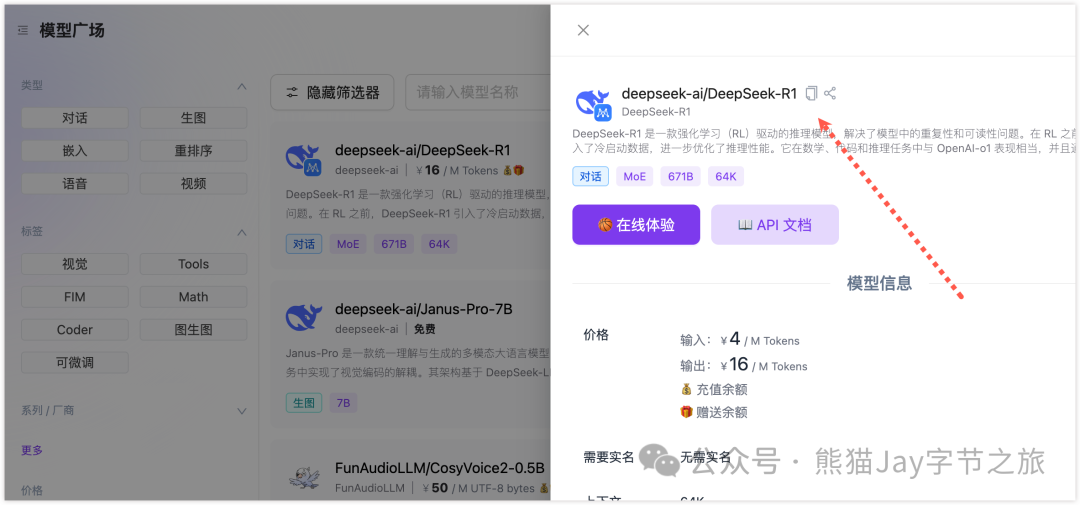Click the 模型广场 page heading
Viewport: 1080px width, 505px height.
tap(72, 30)
